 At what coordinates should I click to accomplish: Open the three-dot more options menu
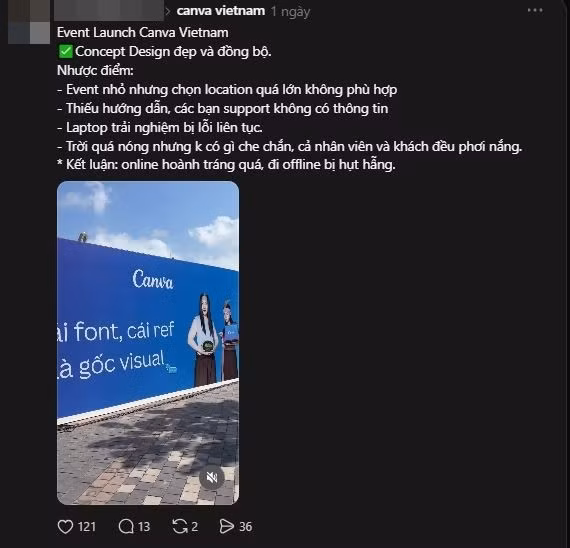[x=535, y=11]
